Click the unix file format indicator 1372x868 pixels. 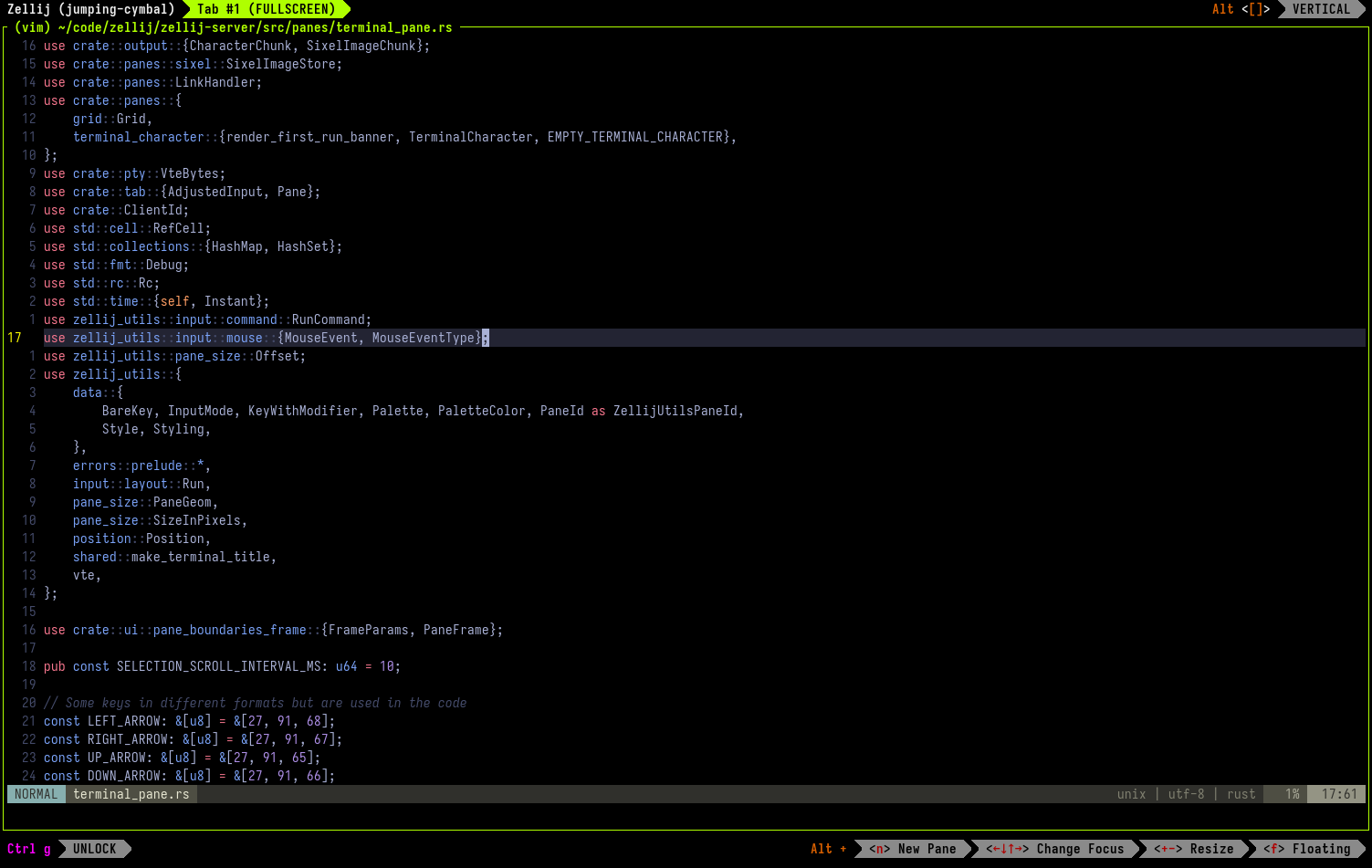click(x=1132, y=794)
